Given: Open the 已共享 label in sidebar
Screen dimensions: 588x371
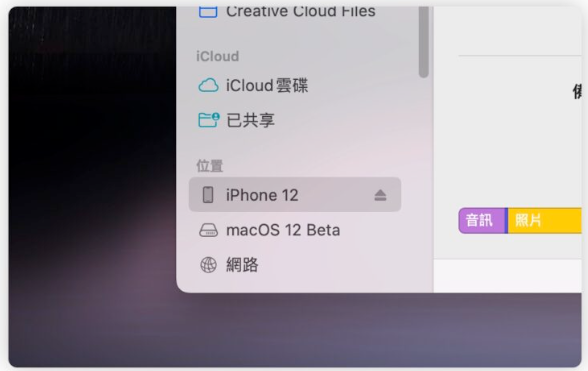Looking at the screenshot, I should 250,120.
